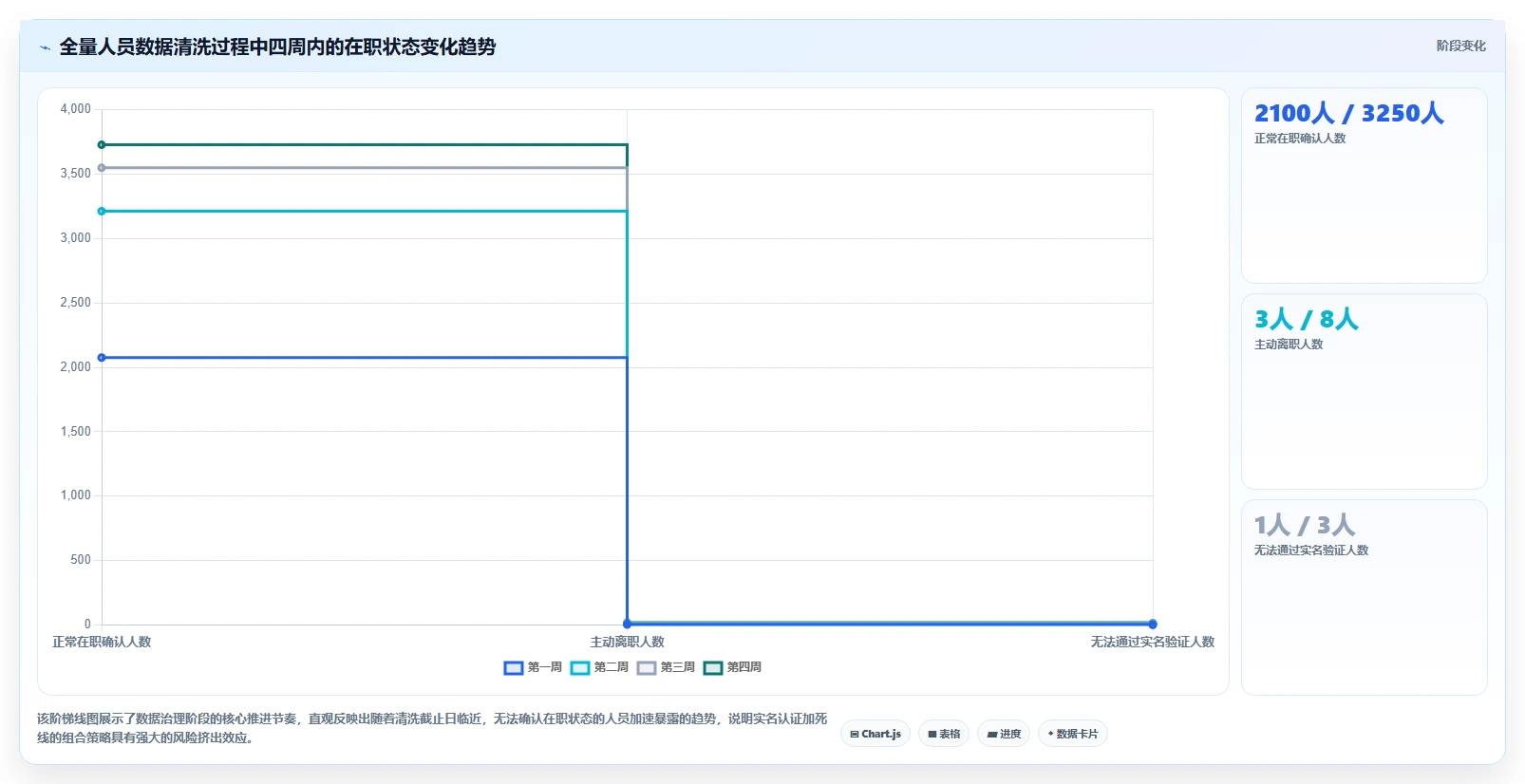Click the data point at 主动离职人数 on the axis

point(627,624)
